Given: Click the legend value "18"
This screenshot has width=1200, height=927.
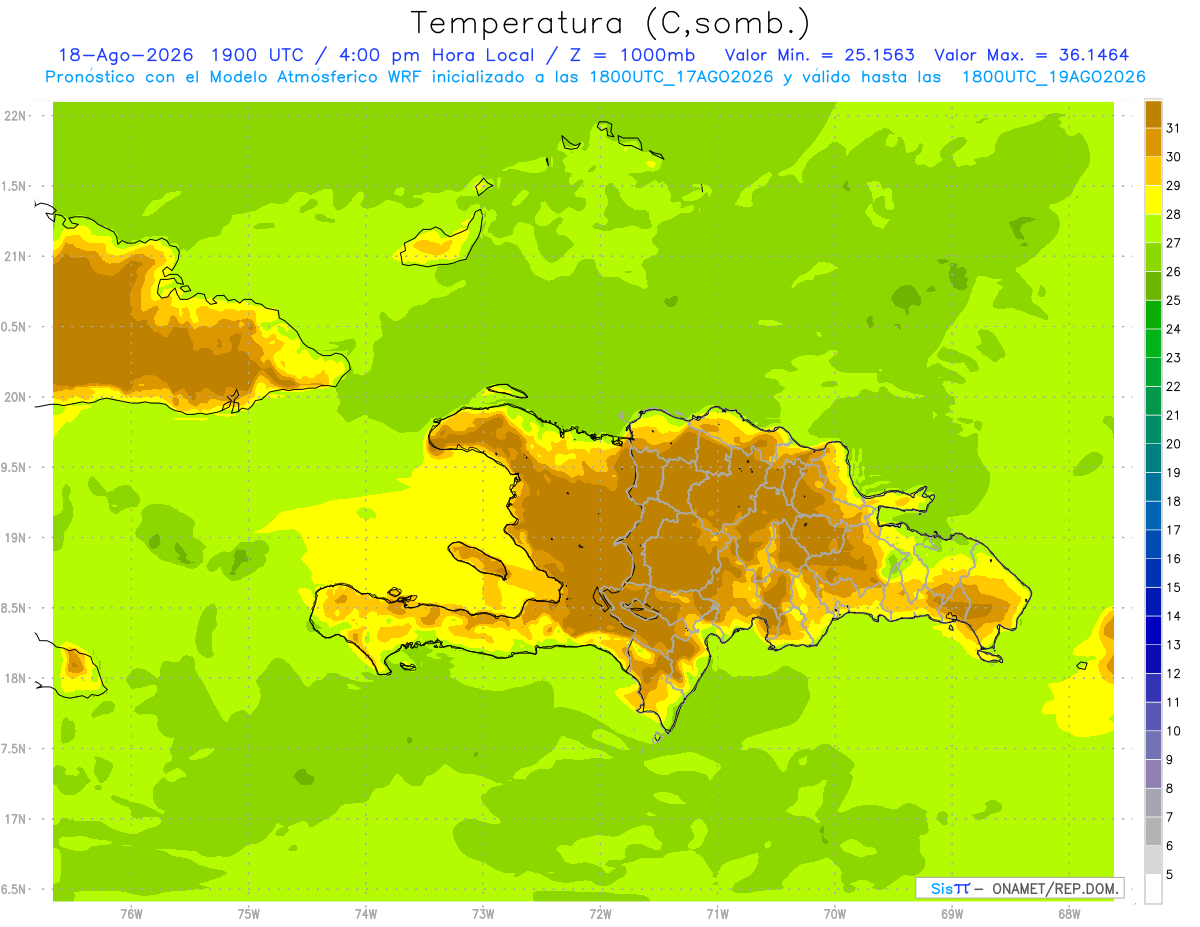Looking at the screenshot, I should coord(1174,501).
